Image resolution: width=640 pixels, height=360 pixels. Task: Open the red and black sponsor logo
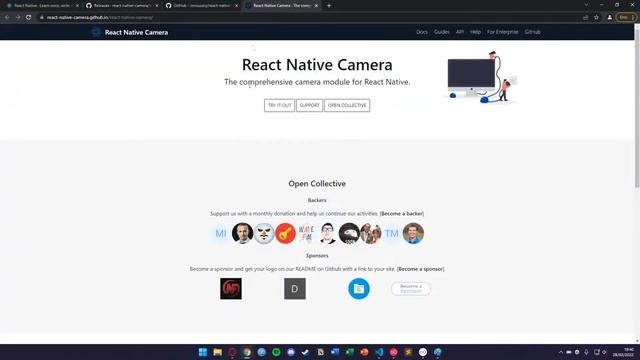[x=231, y=289]
